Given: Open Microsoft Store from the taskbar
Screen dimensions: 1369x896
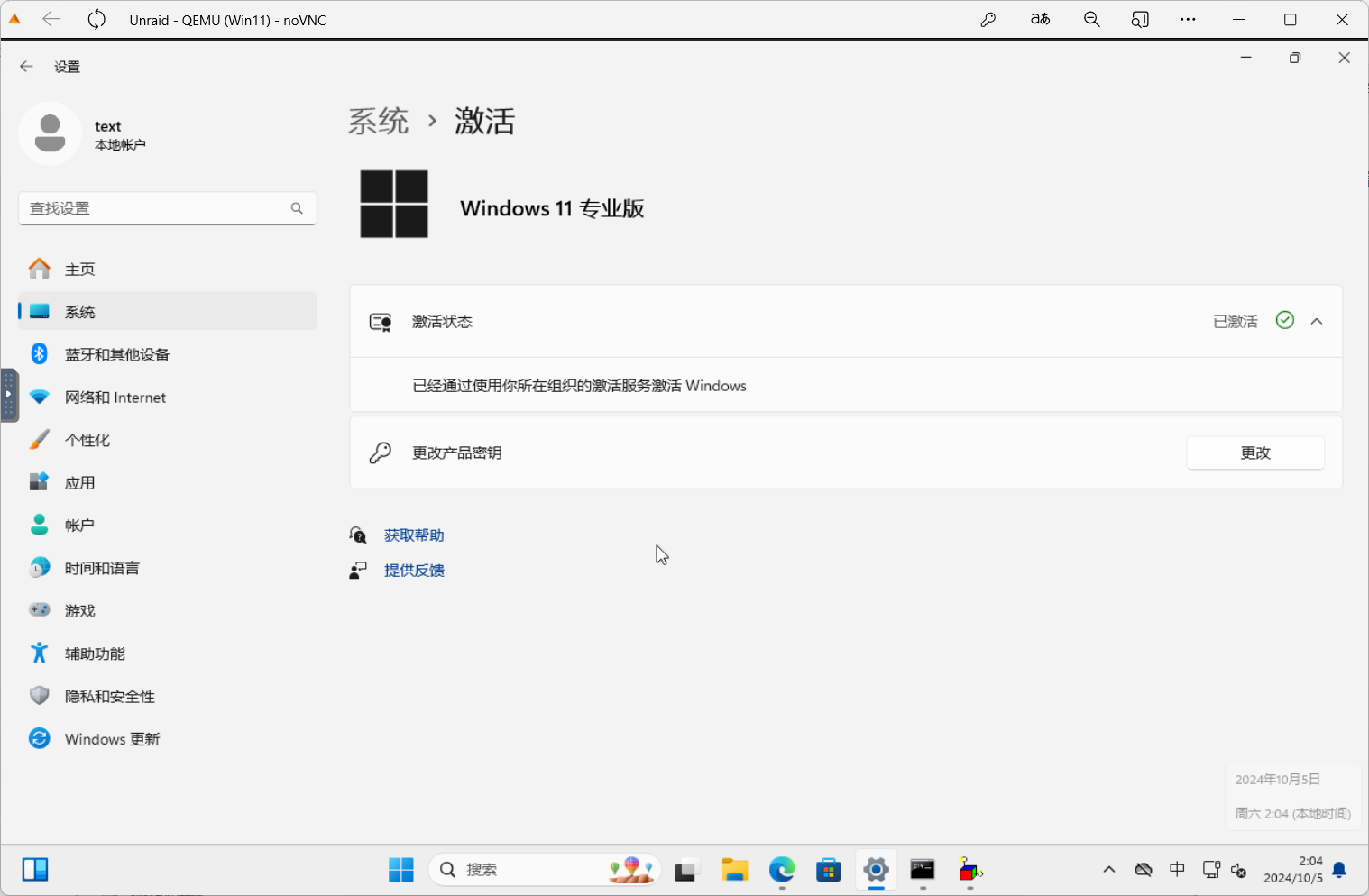Looking at the screenshot, I should point(828,870).
